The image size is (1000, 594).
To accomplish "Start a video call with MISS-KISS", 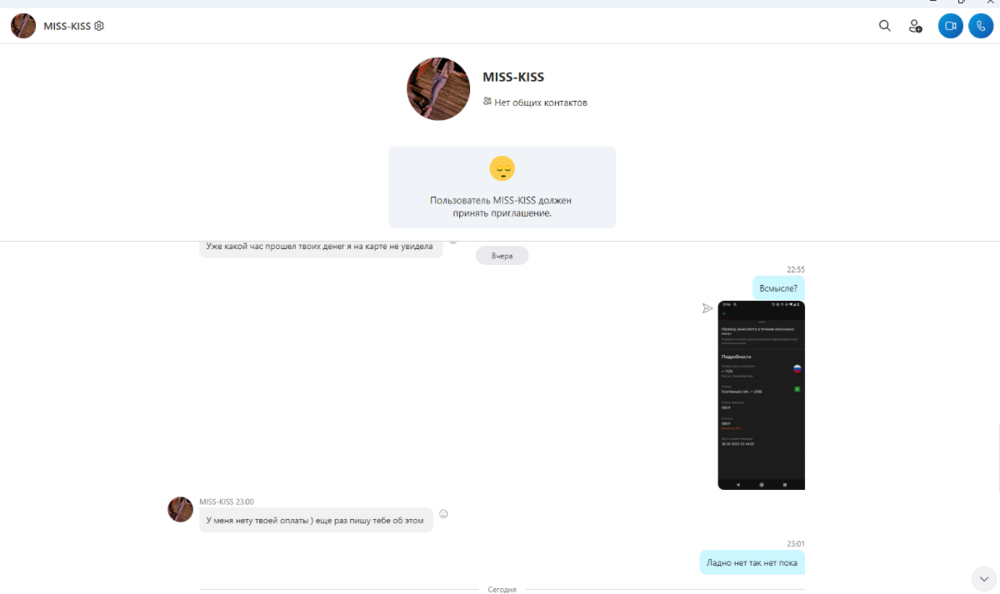I will click(950, 26).
